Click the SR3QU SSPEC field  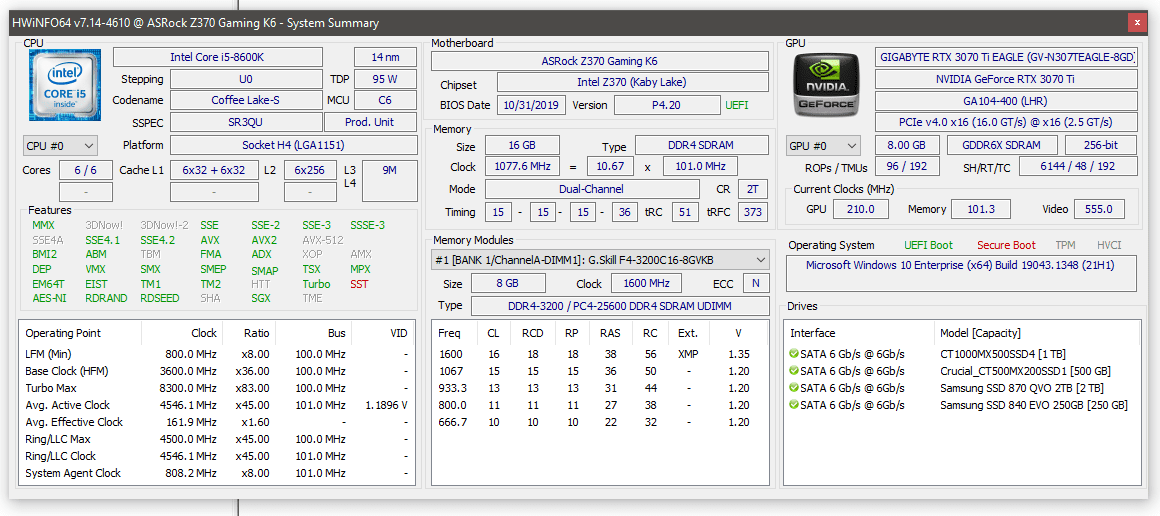coord(246,122)
